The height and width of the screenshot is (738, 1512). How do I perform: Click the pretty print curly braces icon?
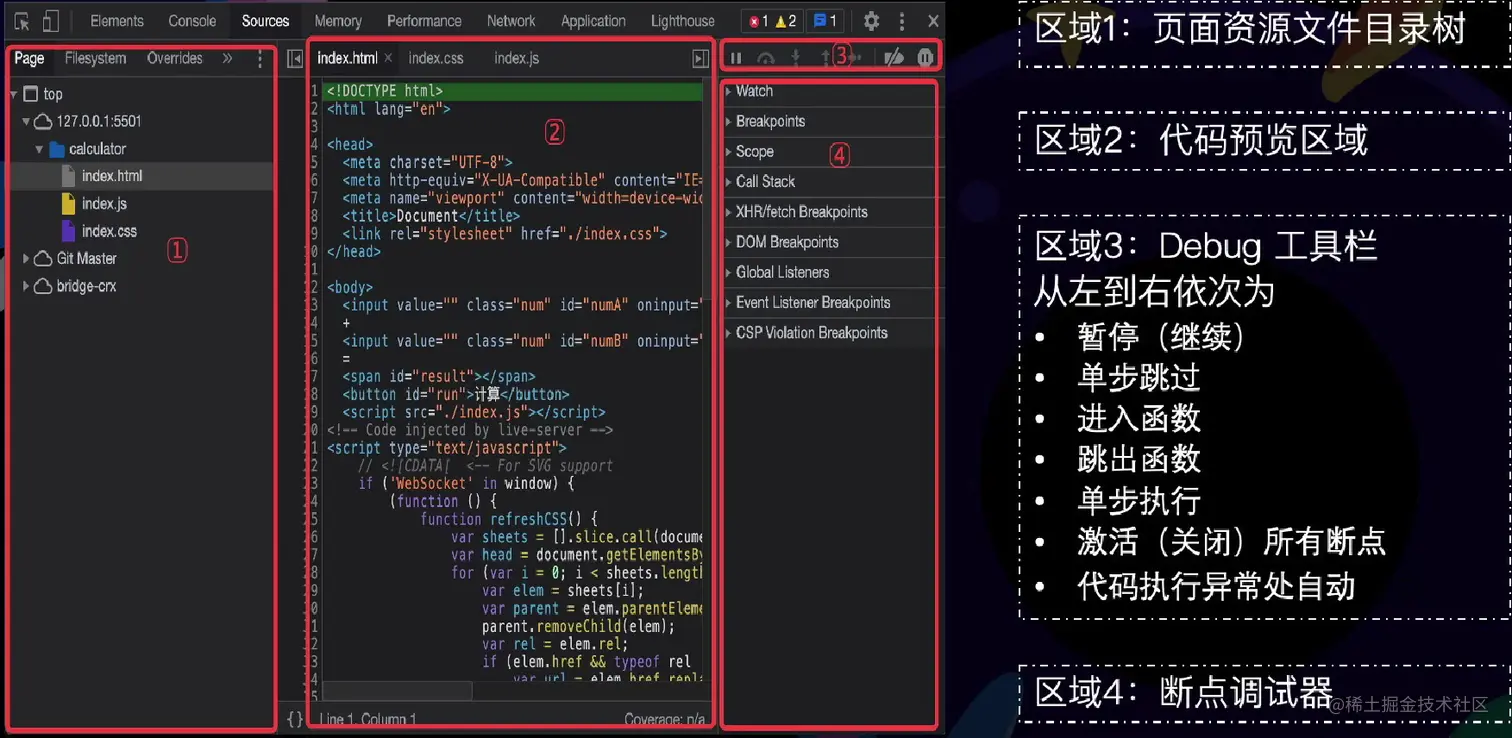pos(295,718)
